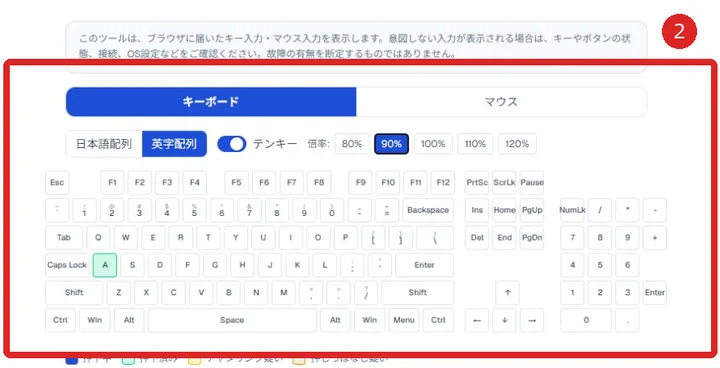This screenshot has width=720, height=368.
Task: Click the left arrow key
Action: (x=477, y=320)
